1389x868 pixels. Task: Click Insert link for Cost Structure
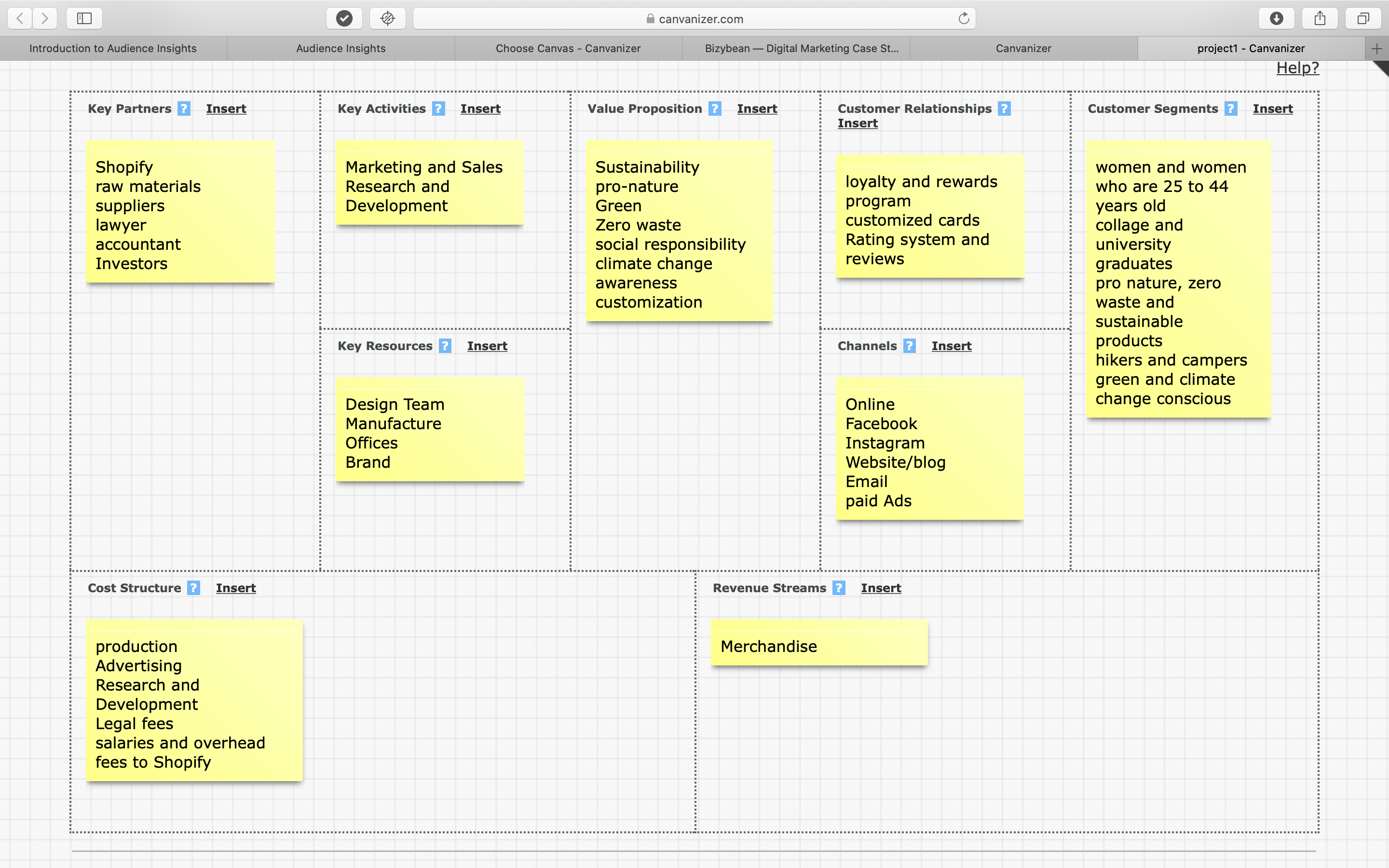[x=235, y=588]
